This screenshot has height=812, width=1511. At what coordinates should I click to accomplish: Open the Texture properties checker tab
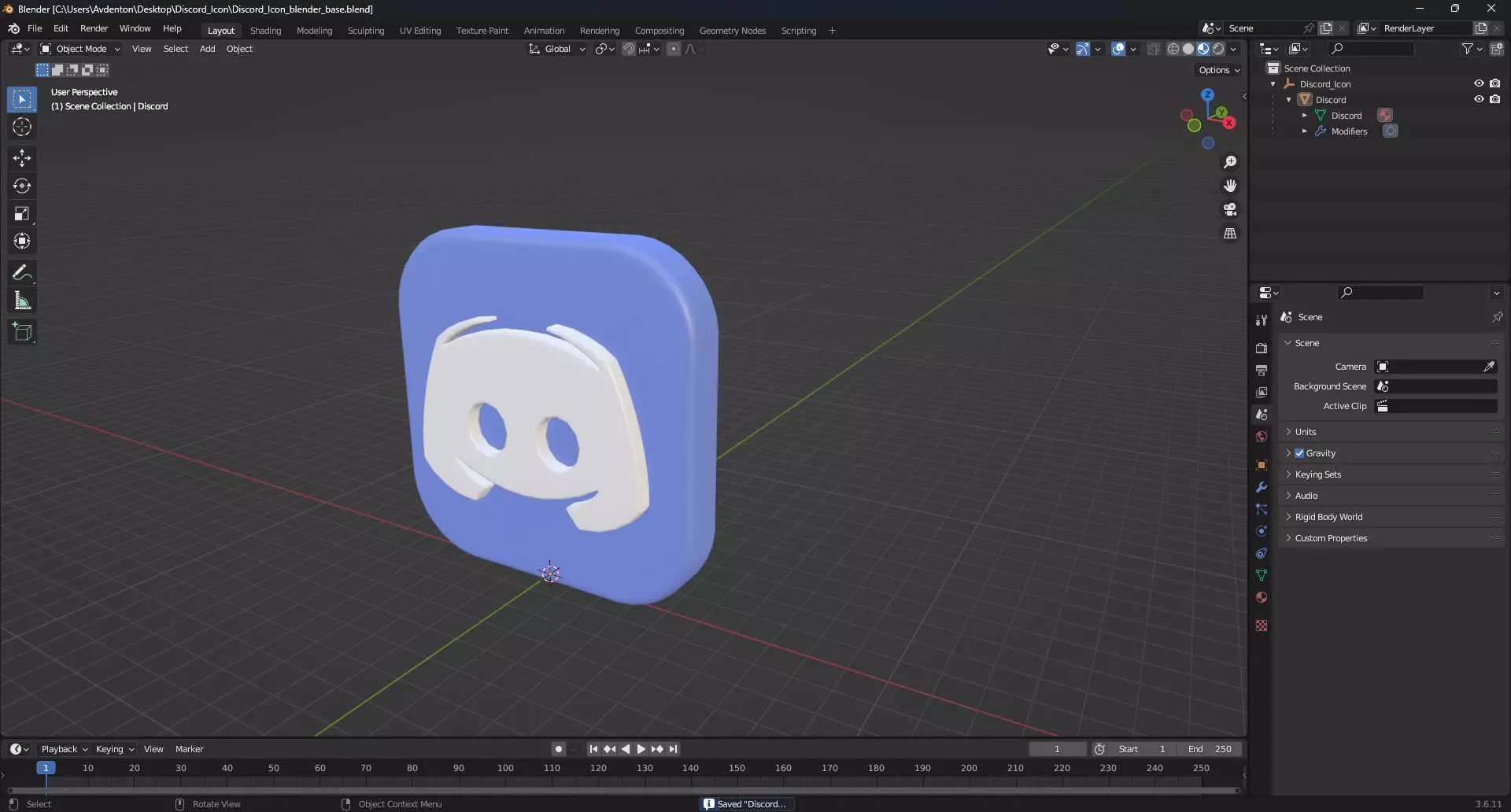pyautogui.click(x=1262, y=626)
